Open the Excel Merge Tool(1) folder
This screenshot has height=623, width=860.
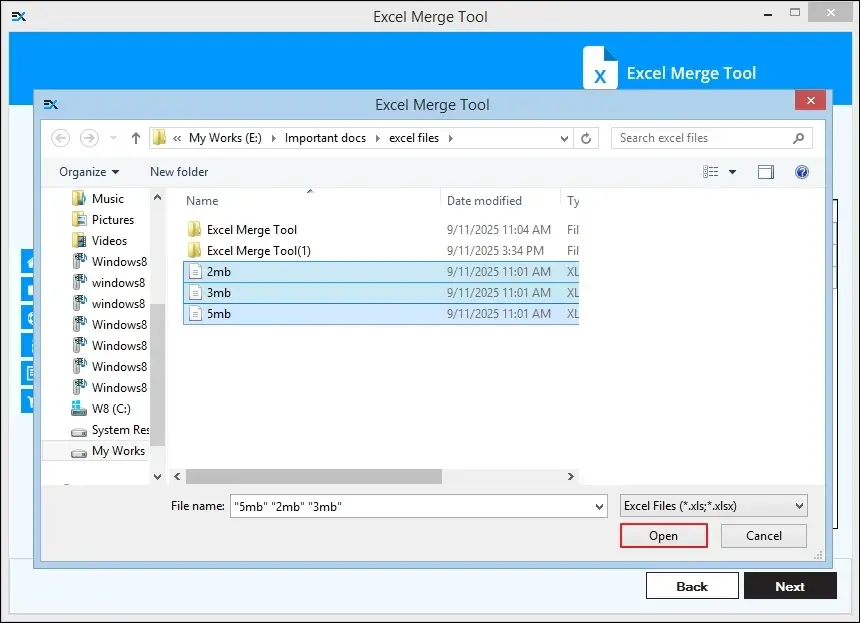pyautogui.click(x=258, y=251)
